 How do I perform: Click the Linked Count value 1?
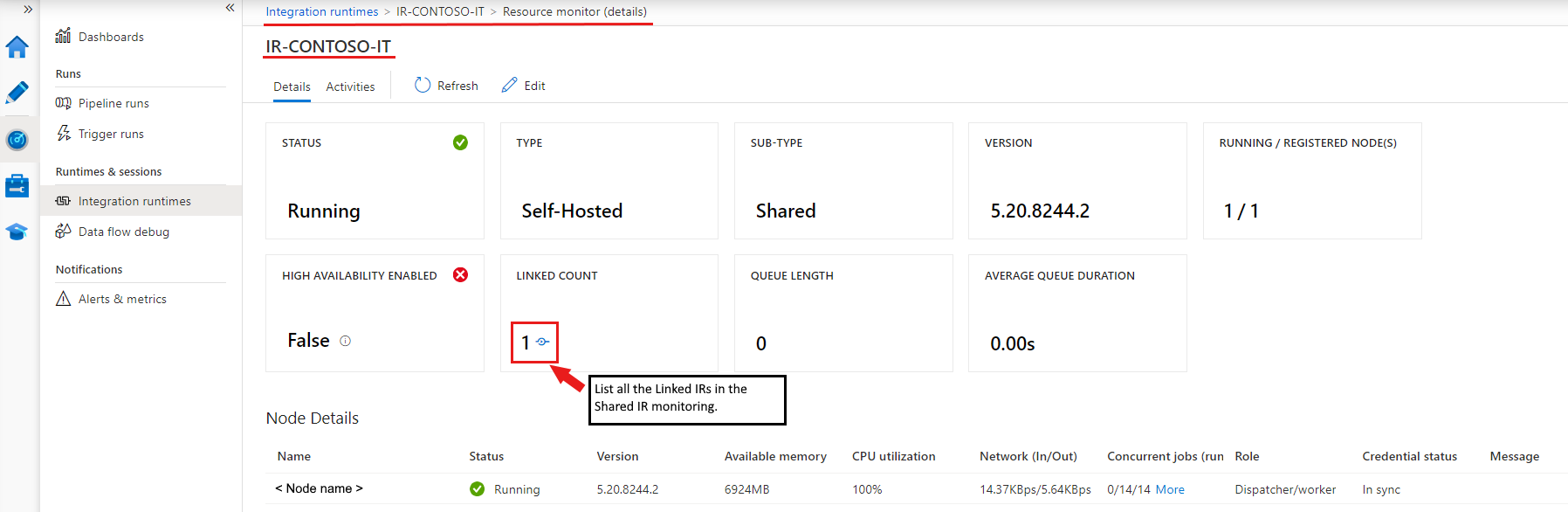tap(526, 342)
